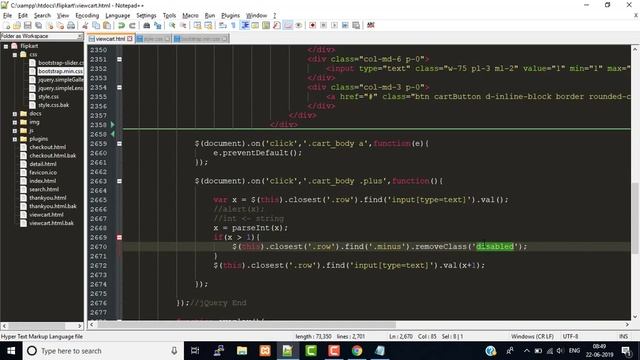Select bootstrap.min.css in the workspace tree

coord(60,71)
